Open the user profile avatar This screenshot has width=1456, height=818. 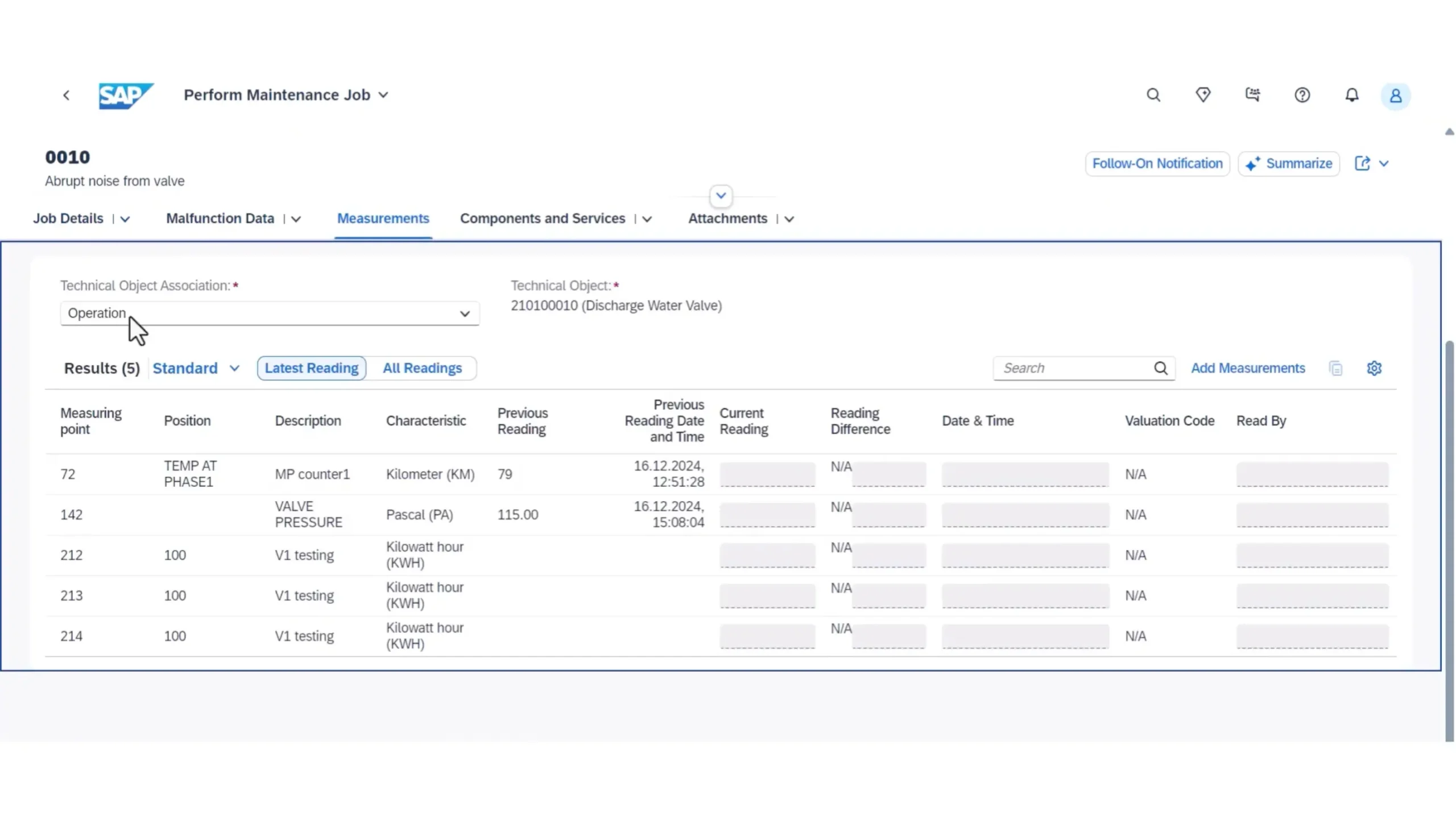(x=1395, y=96)
